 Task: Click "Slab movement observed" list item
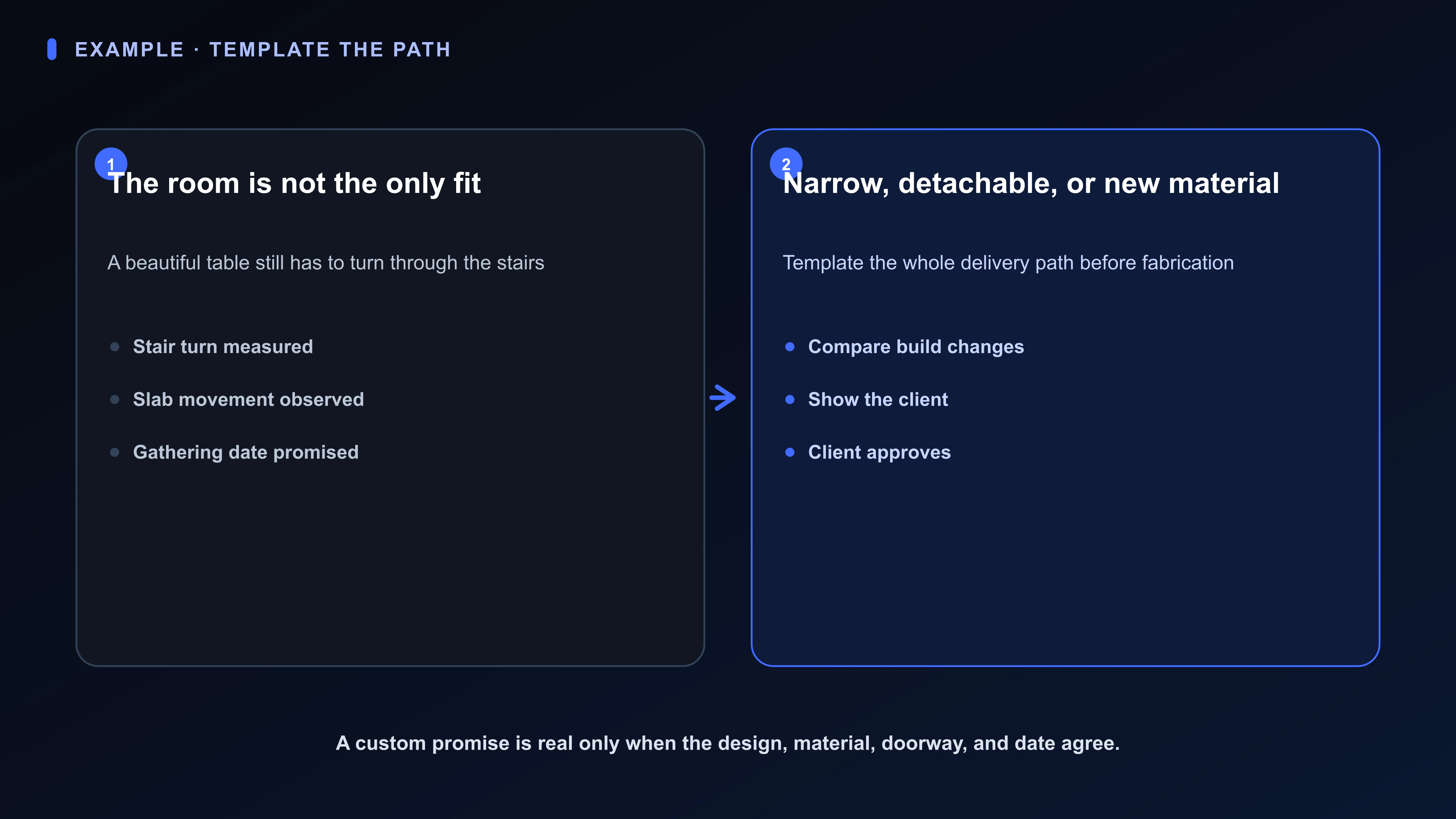pos(248,400)
